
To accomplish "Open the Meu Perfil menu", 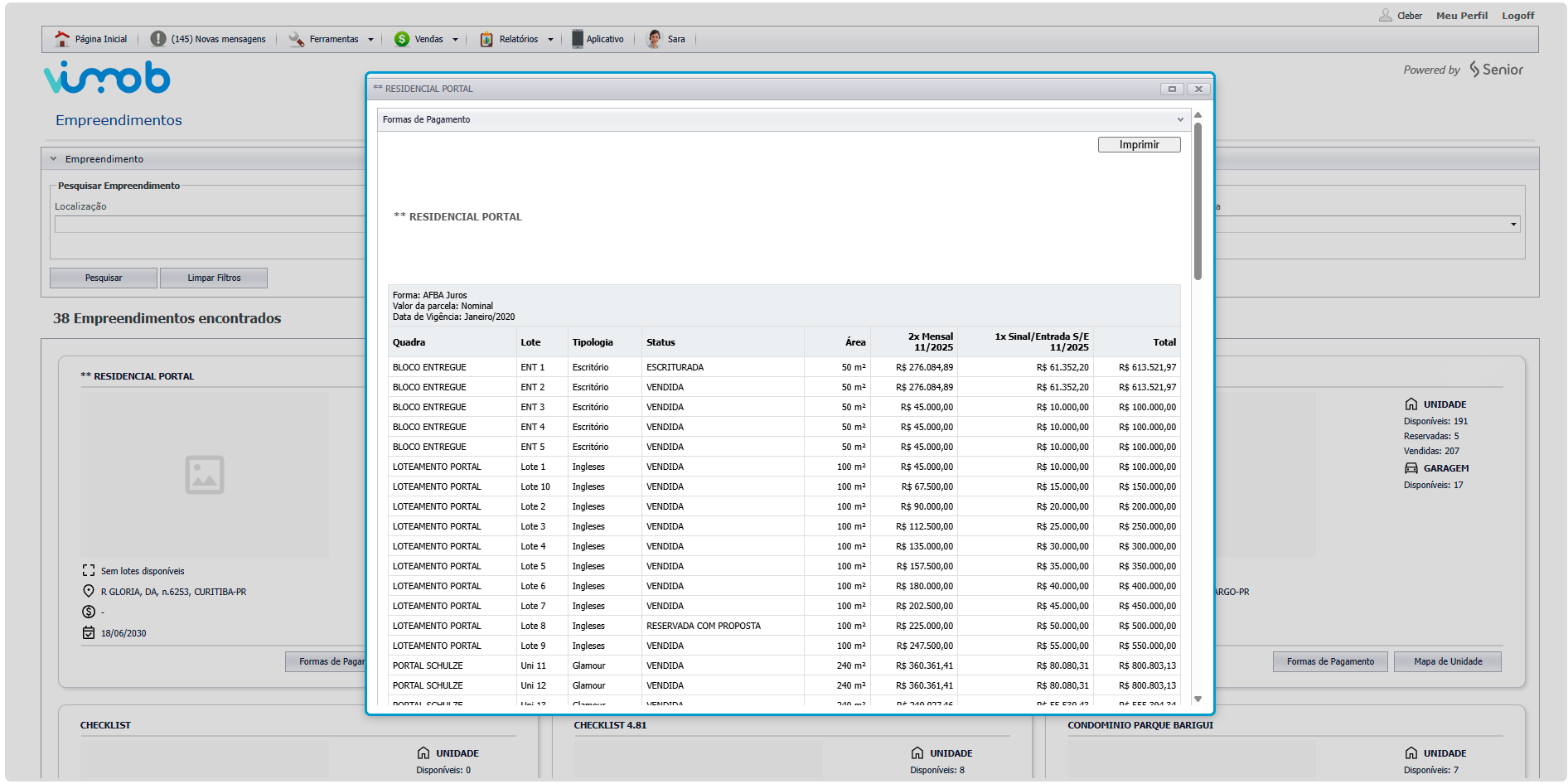I will 1461,16.
